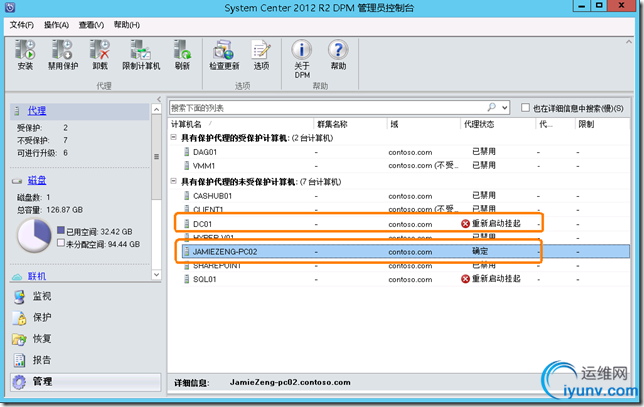Click DC01's 重新启动挂起 status text
Viewport: 644px width, 407px height.
tap(496, 224)
